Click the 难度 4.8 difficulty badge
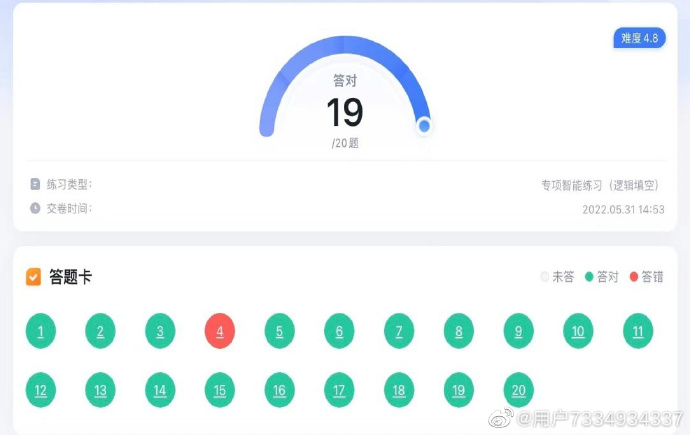Screen dimensions: 690x435 coord(639,38)
